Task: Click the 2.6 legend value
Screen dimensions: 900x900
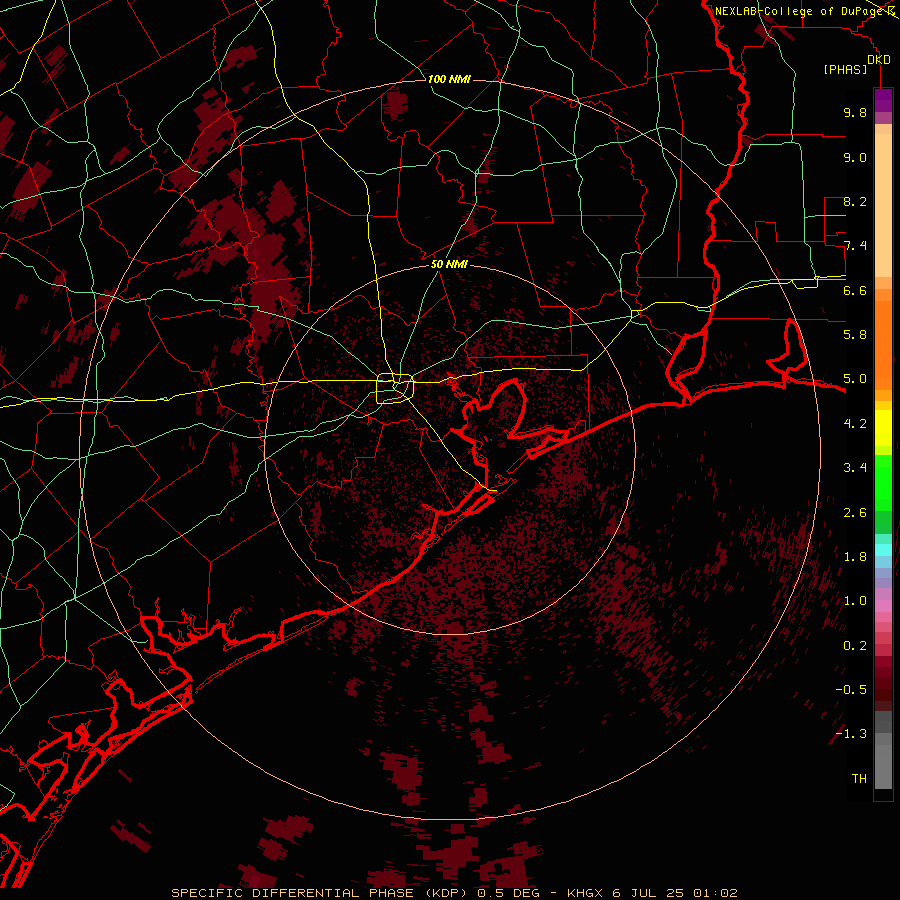Action: (855, 513)
